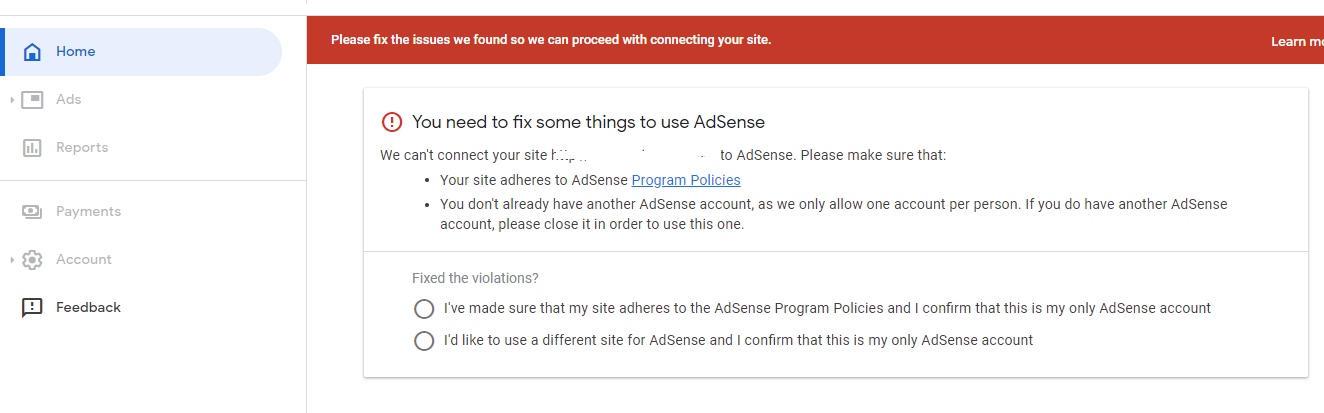
Task: Click Learn more in the red banner
Action: click(x=1297, y=42)
